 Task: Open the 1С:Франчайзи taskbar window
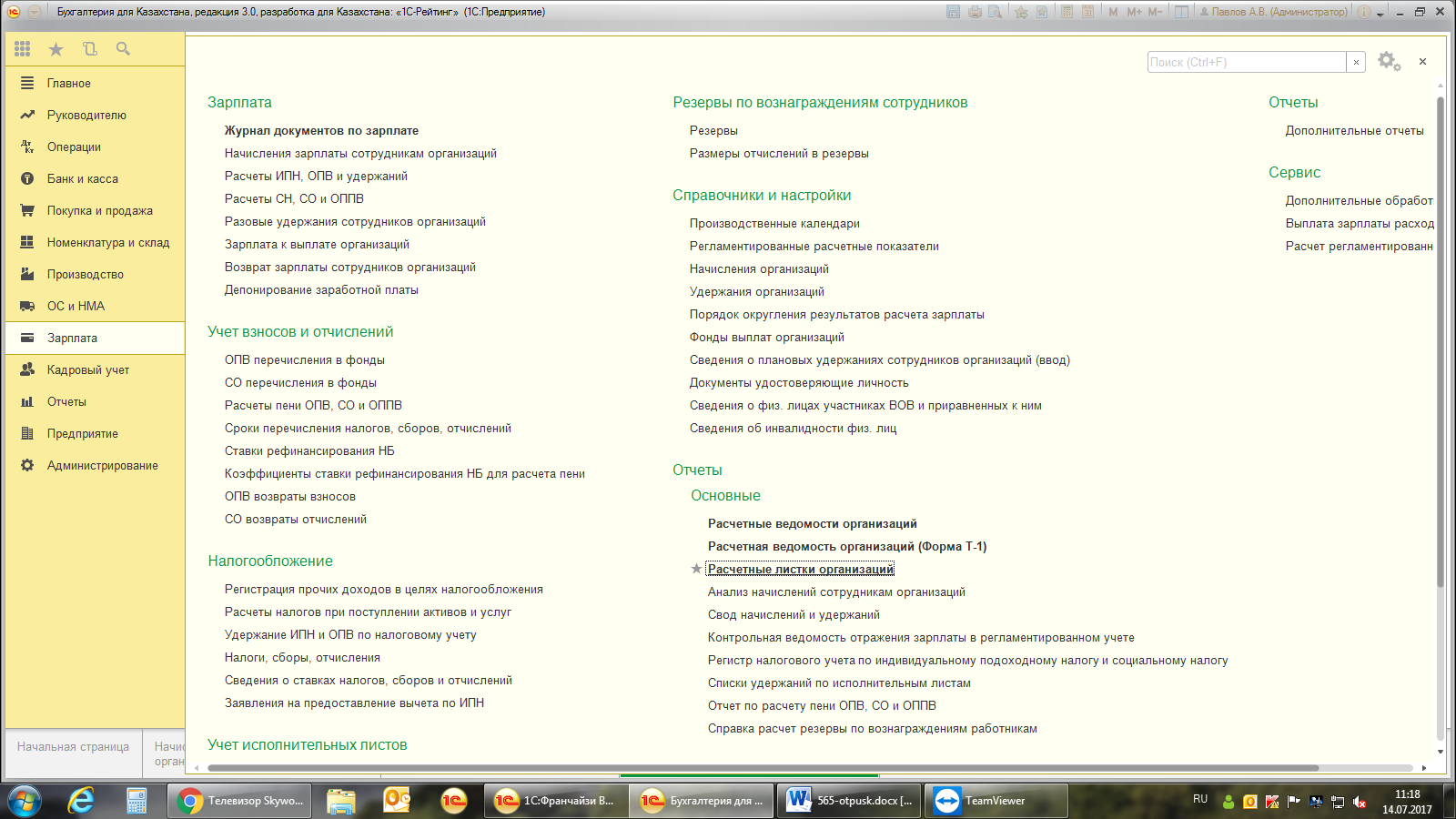tap(555, 801)
